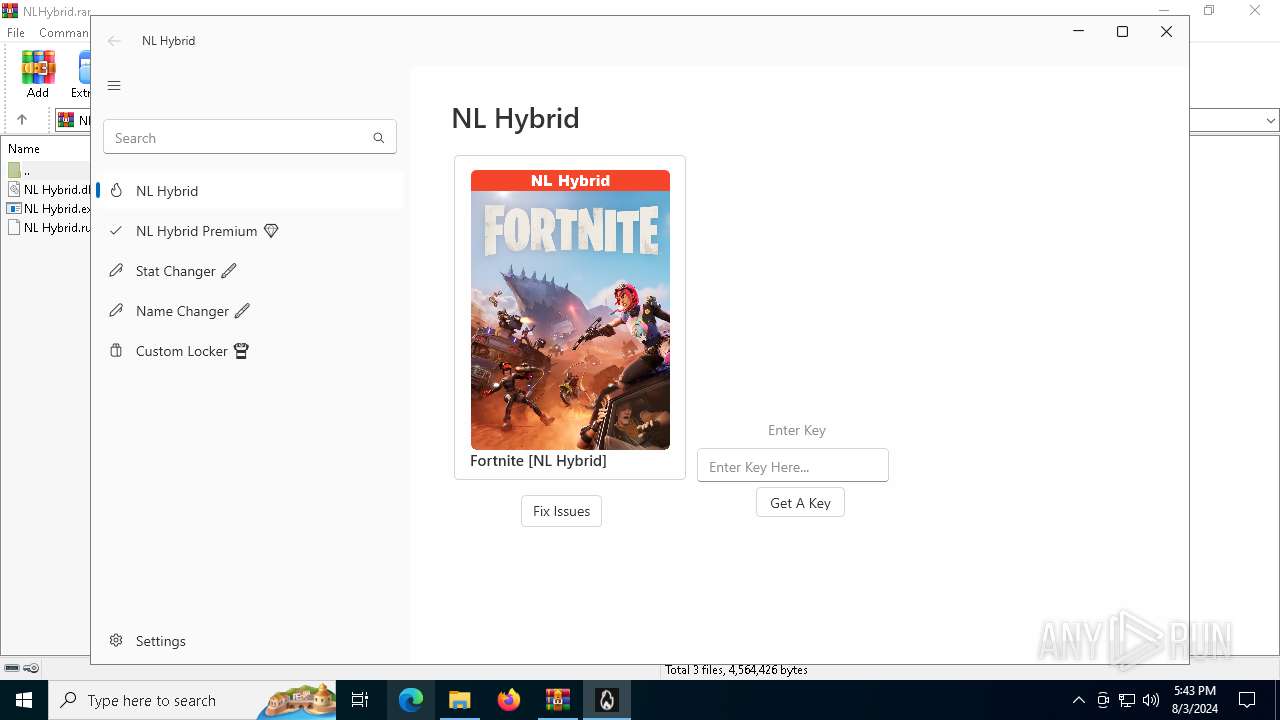Launch Microsoft Edge from the taskbar

coord(411,700)
